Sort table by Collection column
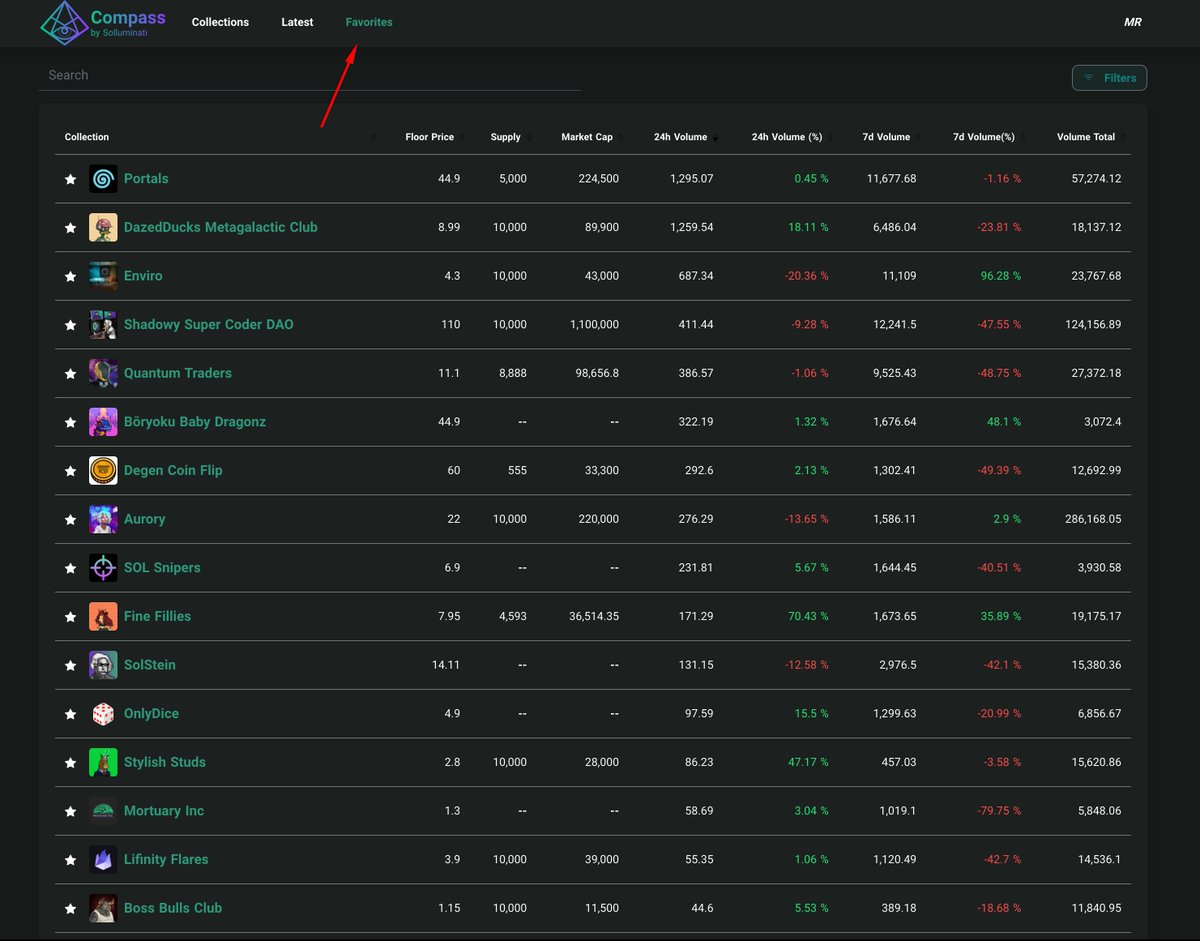Image resolution: width=1200 pixels, height=941 pixels. tap(87, 137)
